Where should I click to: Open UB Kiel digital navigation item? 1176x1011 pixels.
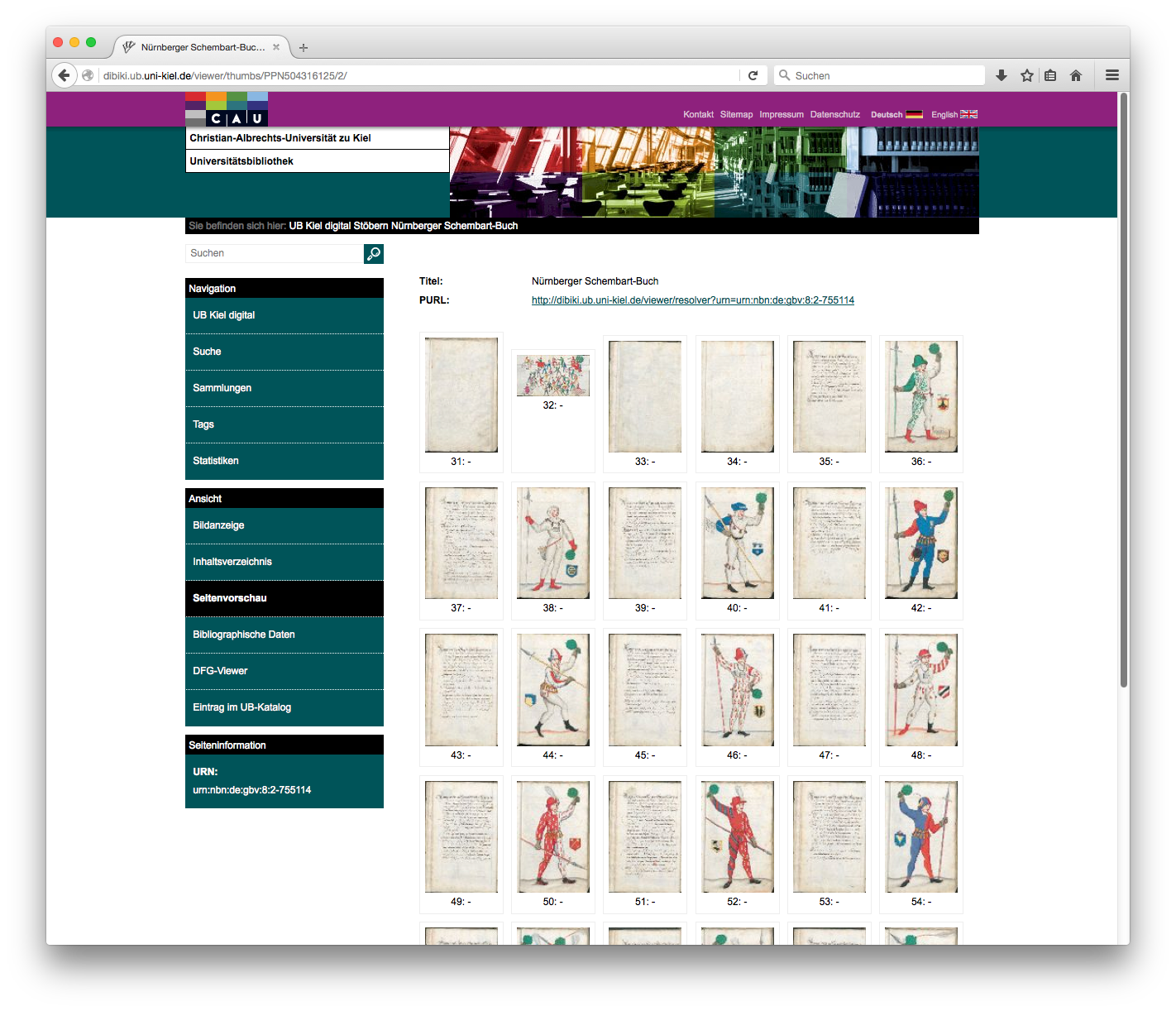(284, 315)
